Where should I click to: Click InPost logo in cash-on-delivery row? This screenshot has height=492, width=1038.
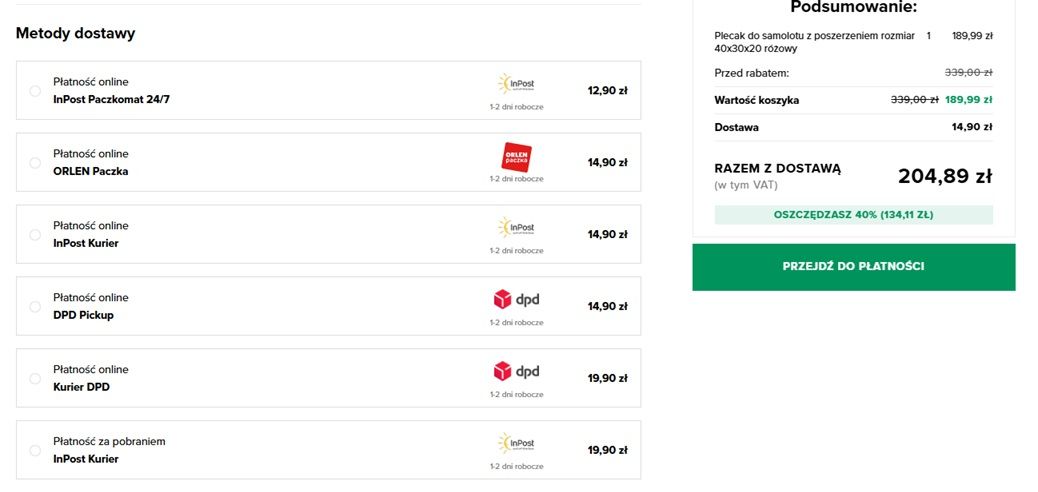point(516,444)
